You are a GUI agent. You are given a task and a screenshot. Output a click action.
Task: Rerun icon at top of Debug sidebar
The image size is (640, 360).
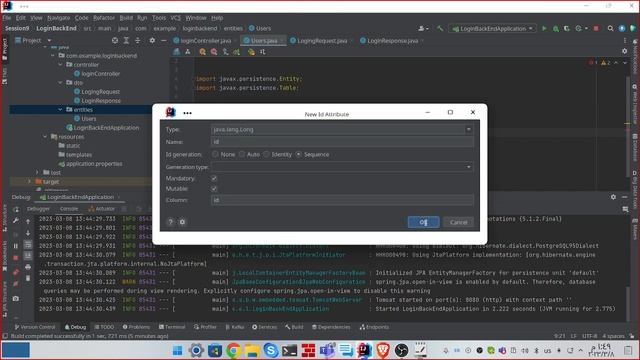(16, 210)
